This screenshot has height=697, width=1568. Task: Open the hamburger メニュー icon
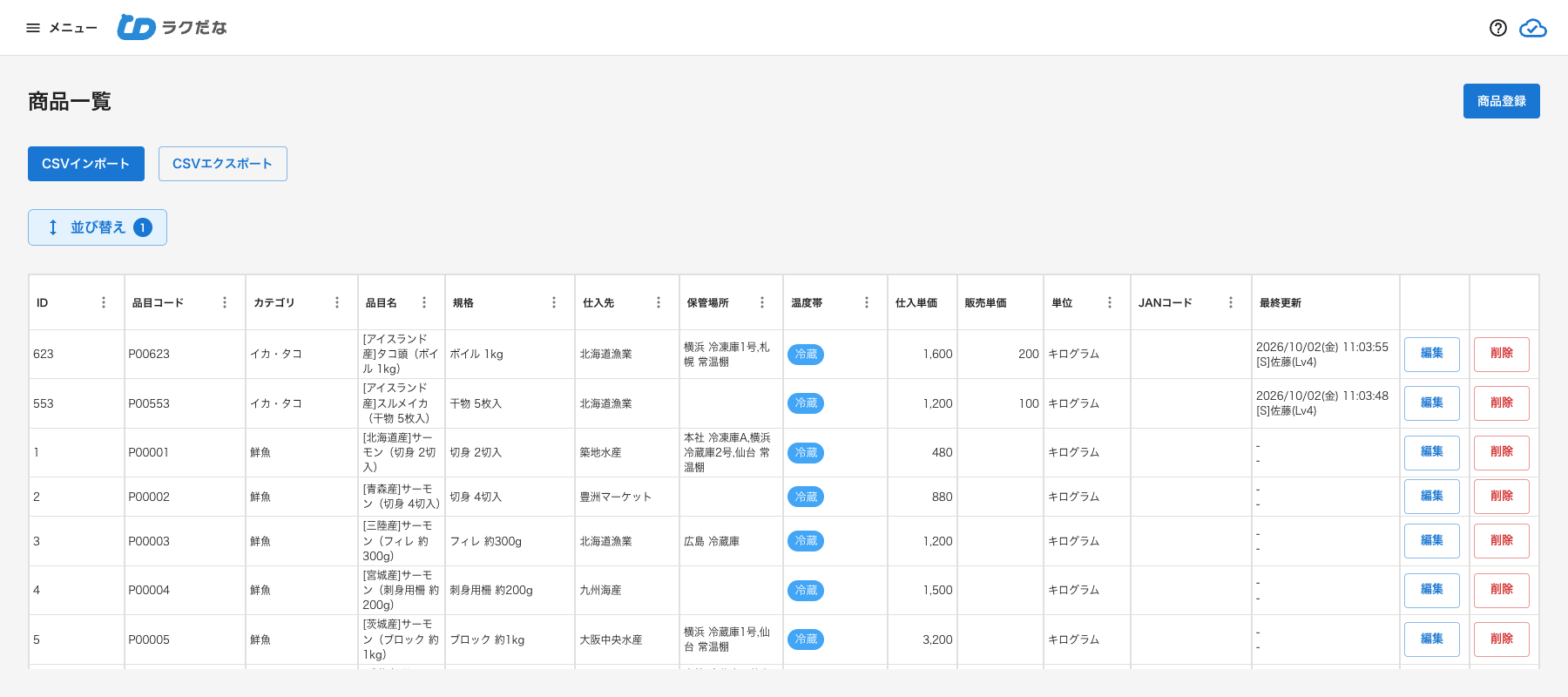coord(33,28)
